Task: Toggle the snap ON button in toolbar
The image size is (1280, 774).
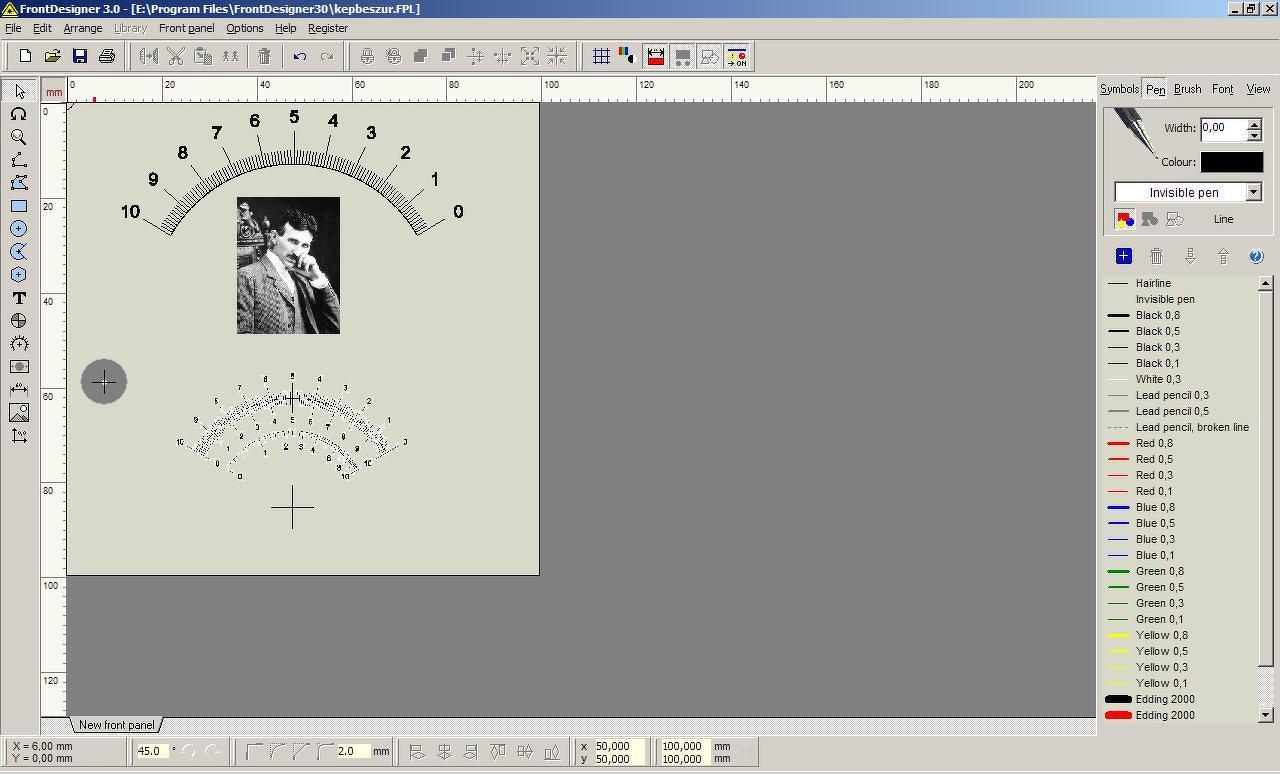Action: pos(736,57)
